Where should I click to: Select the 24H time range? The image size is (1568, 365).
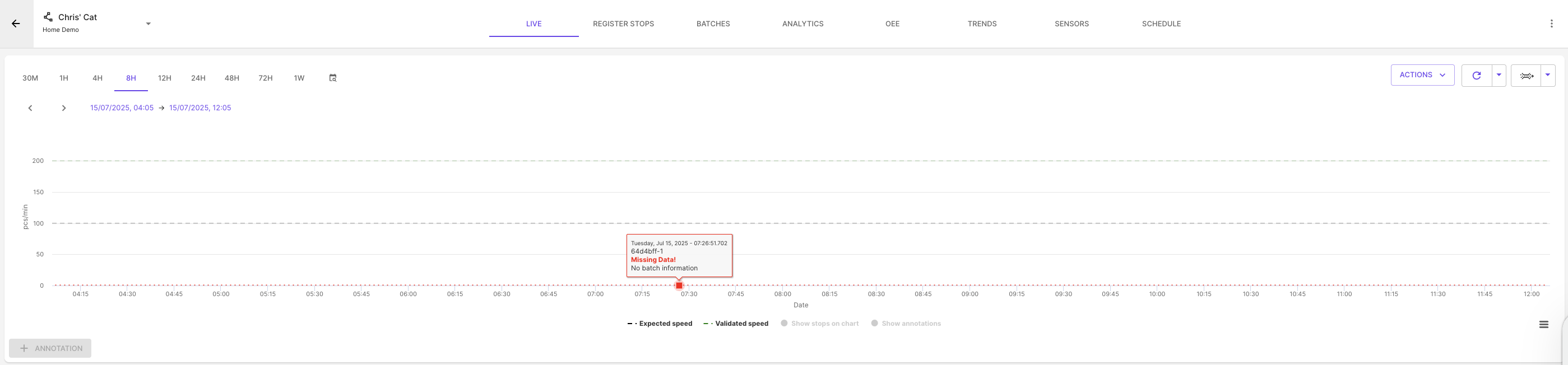point(198,78)
